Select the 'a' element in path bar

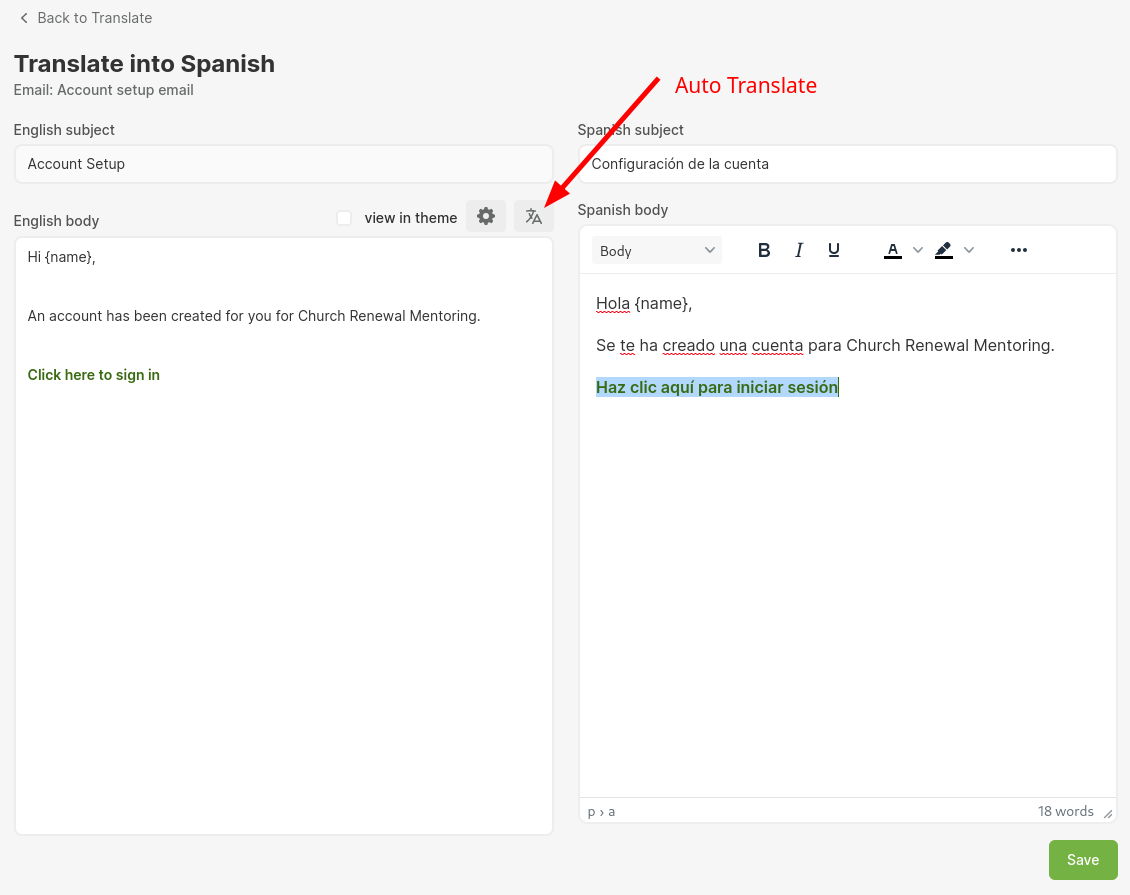pos(612,812)
